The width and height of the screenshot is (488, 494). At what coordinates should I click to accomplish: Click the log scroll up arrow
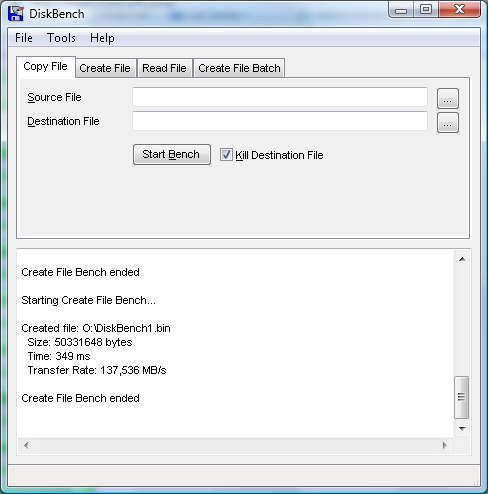pyautogui.click(x=462, y=259)
